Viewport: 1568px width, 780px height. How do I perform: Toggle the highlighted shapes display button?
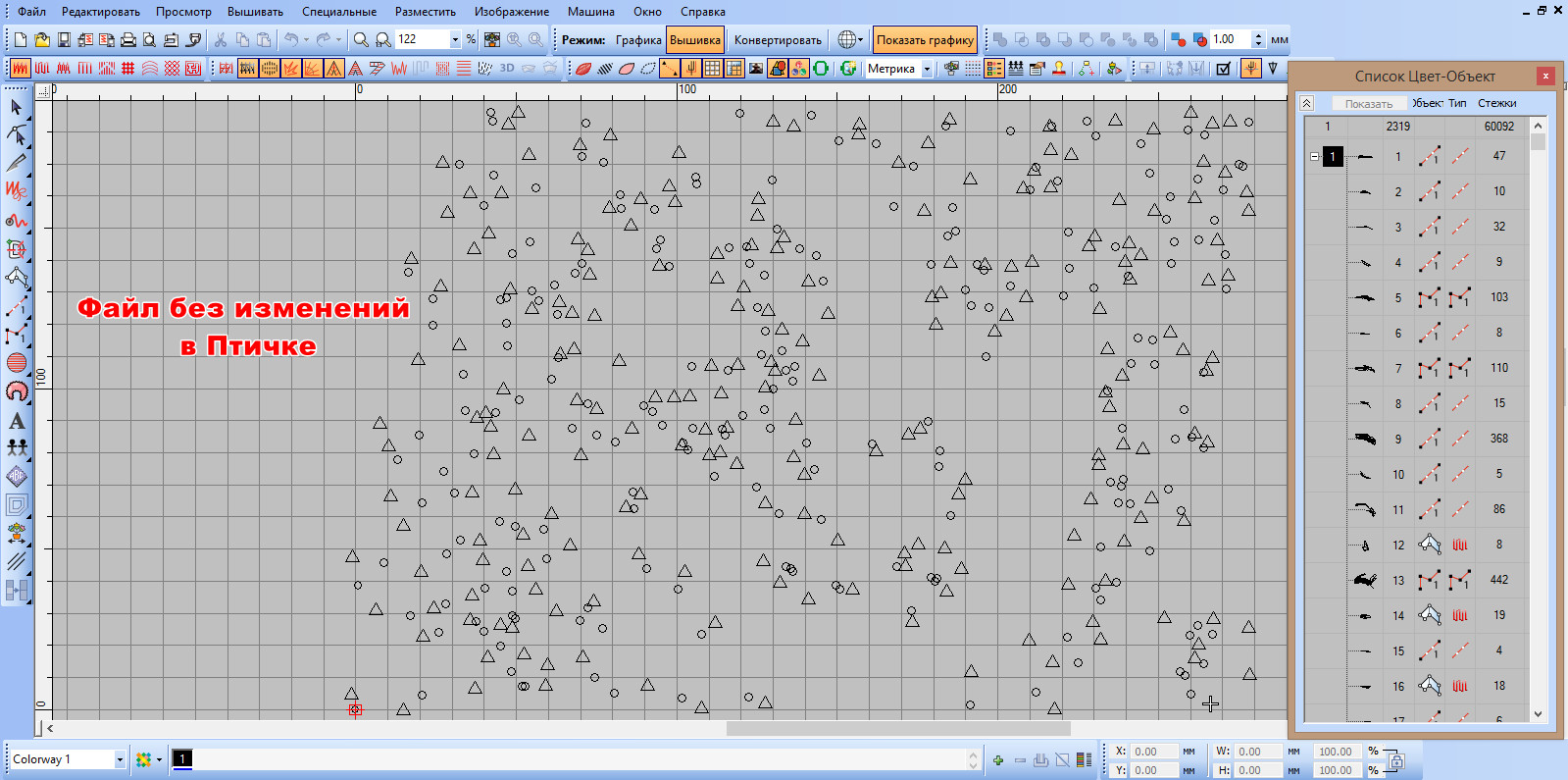click(x=778, y=69)
